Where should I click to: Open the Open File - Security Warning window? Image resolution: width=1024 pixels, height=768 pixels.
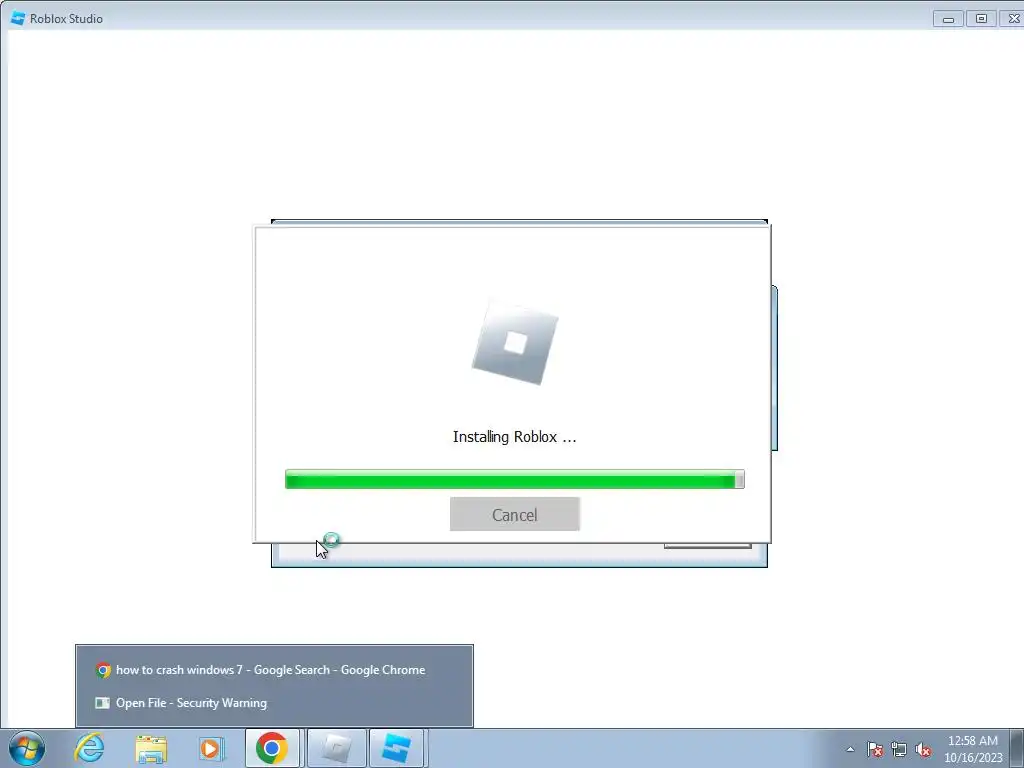tap(274, 703)
